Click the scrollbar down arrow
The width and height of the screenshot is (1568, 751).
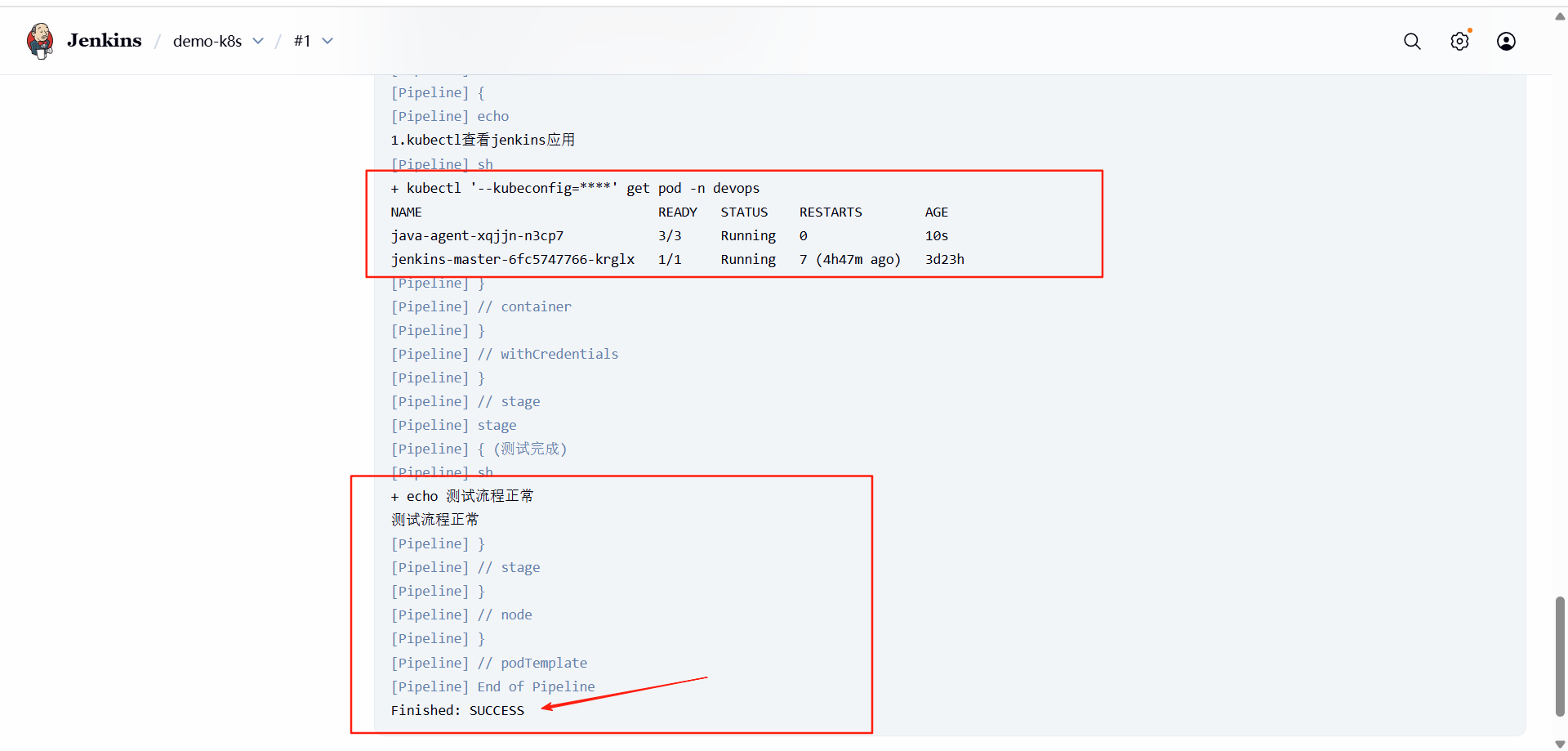(x=1560, y=744)
